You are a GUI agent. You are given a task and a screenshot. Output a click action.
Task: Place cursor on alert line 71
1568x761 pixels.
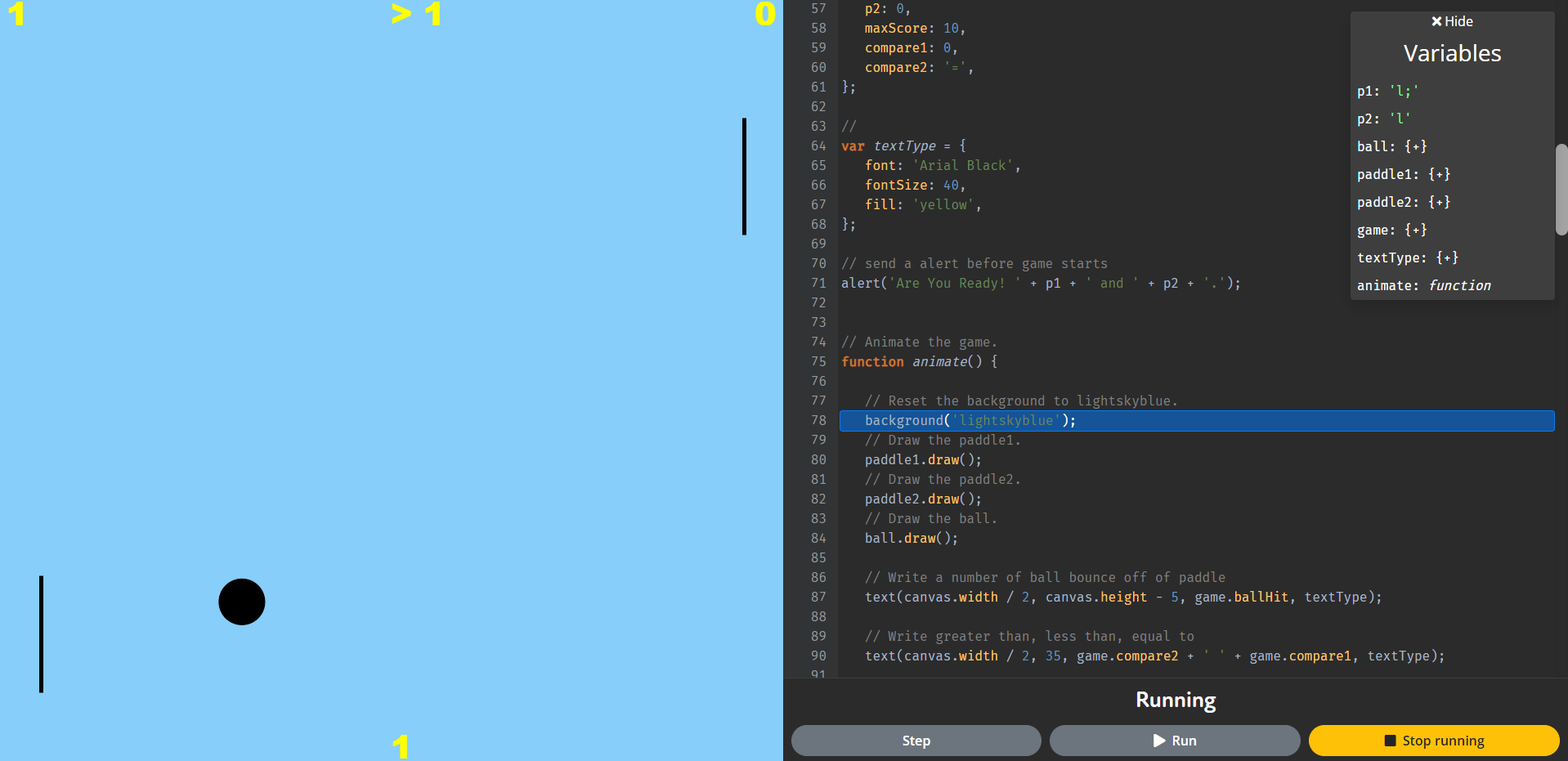[1041, 283]
